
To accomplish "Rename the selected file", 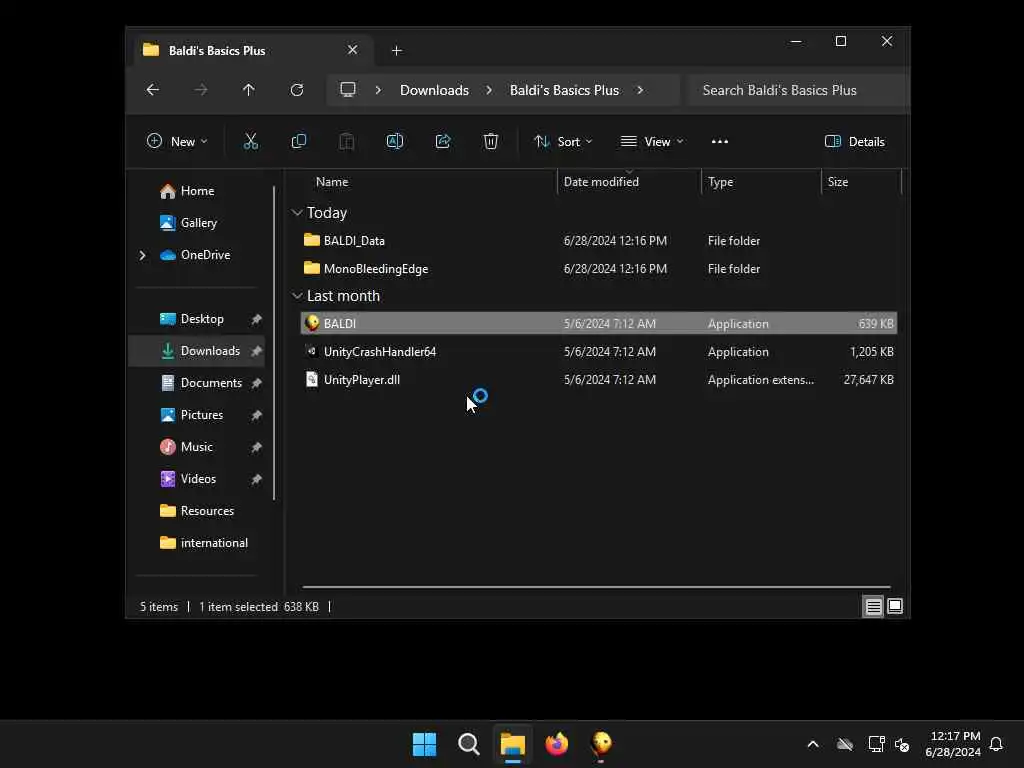I will pyautogui.click(x=394, y=141).
